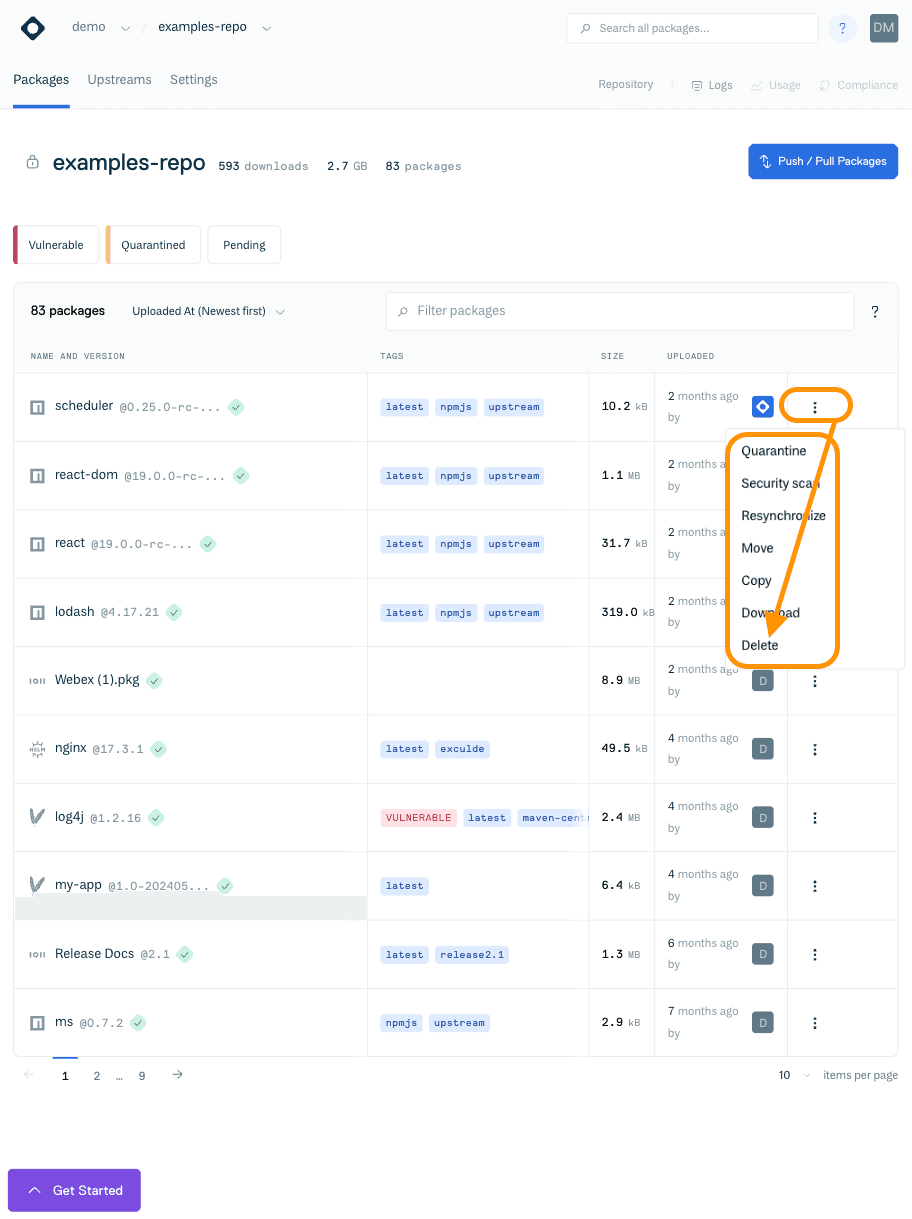Image resolution: width=912 pixels, height=1219 pixels.
Task: Open the Uploaded At sort dropdown
Action: 208,311
